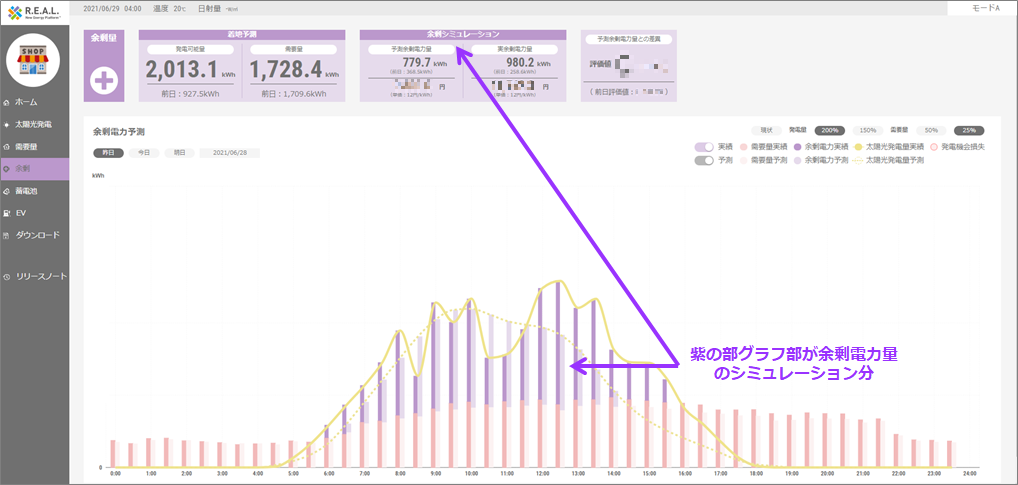
Task: Open the 需要量 demand page
Action: coord(26,146)
